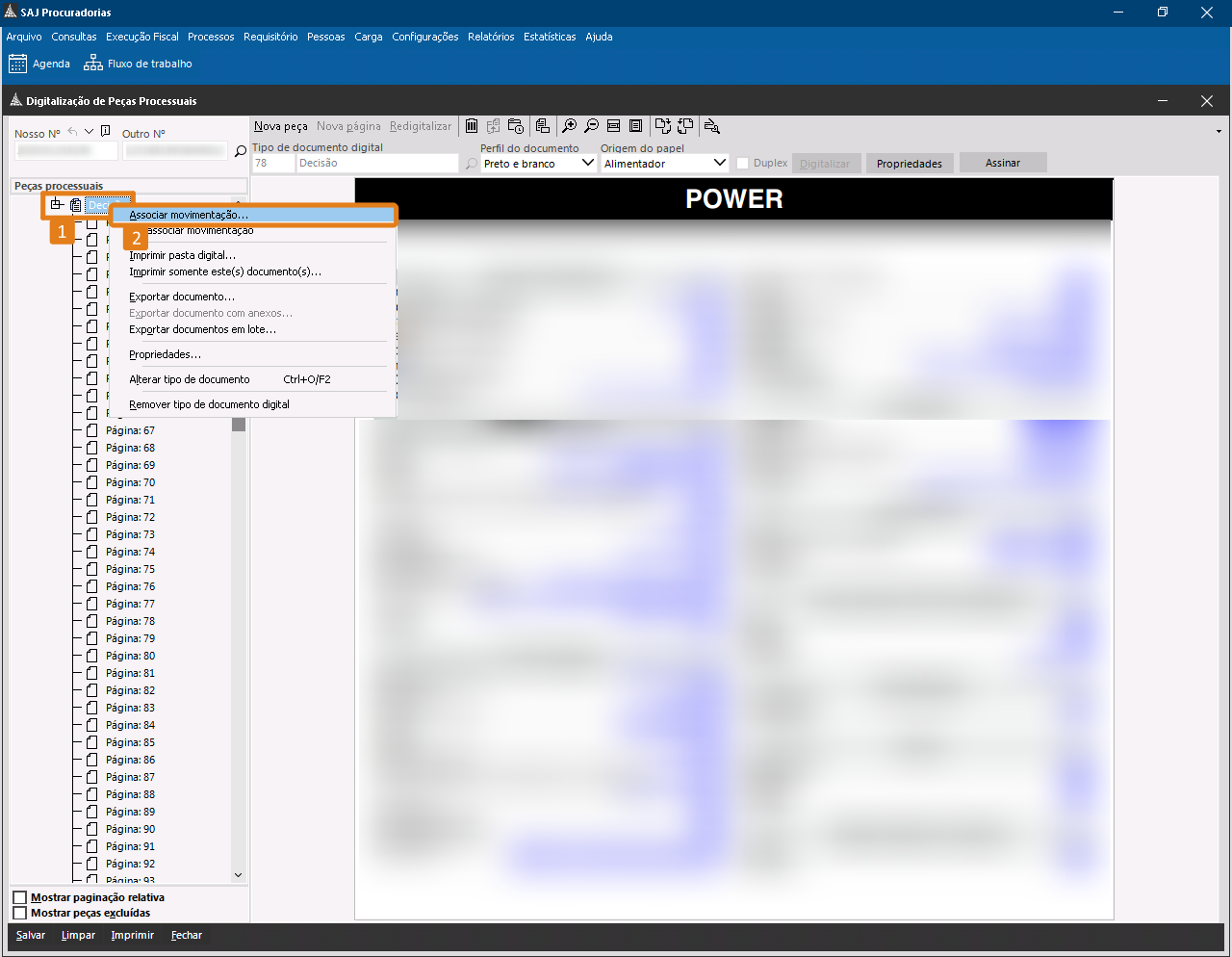Open the Origem do papel dropdown

coord(719,164)
